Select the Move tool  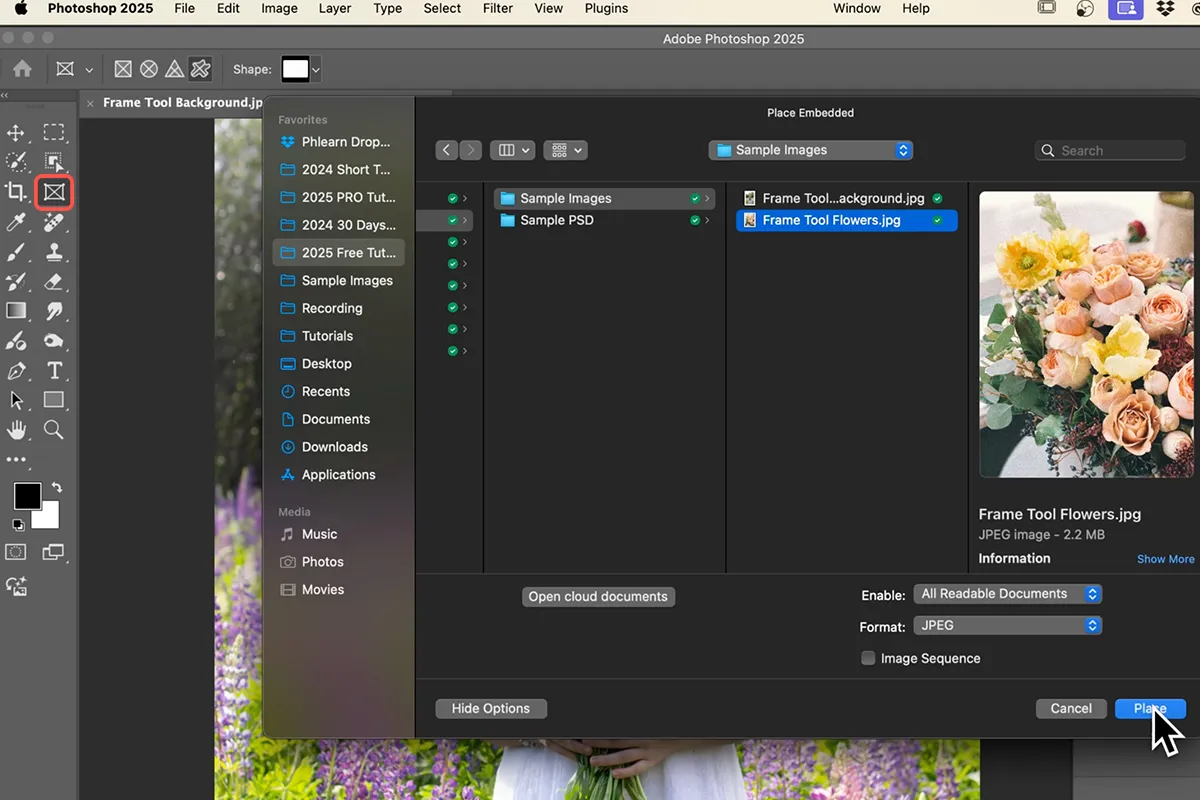pos(15,132)
